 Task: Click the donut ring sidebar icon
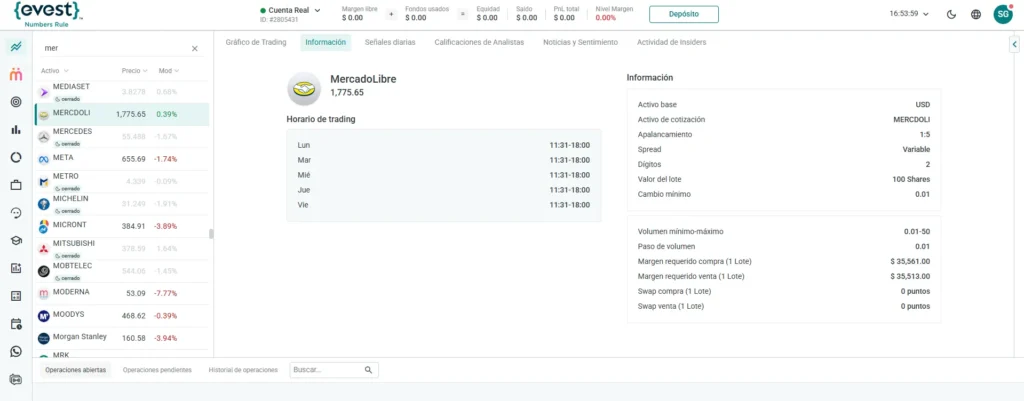(16, 157)
